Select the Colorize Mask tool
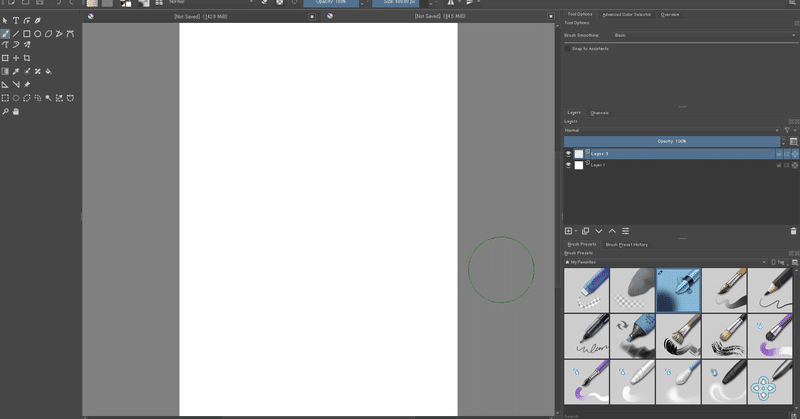800x419 pixels. (27, 71)
